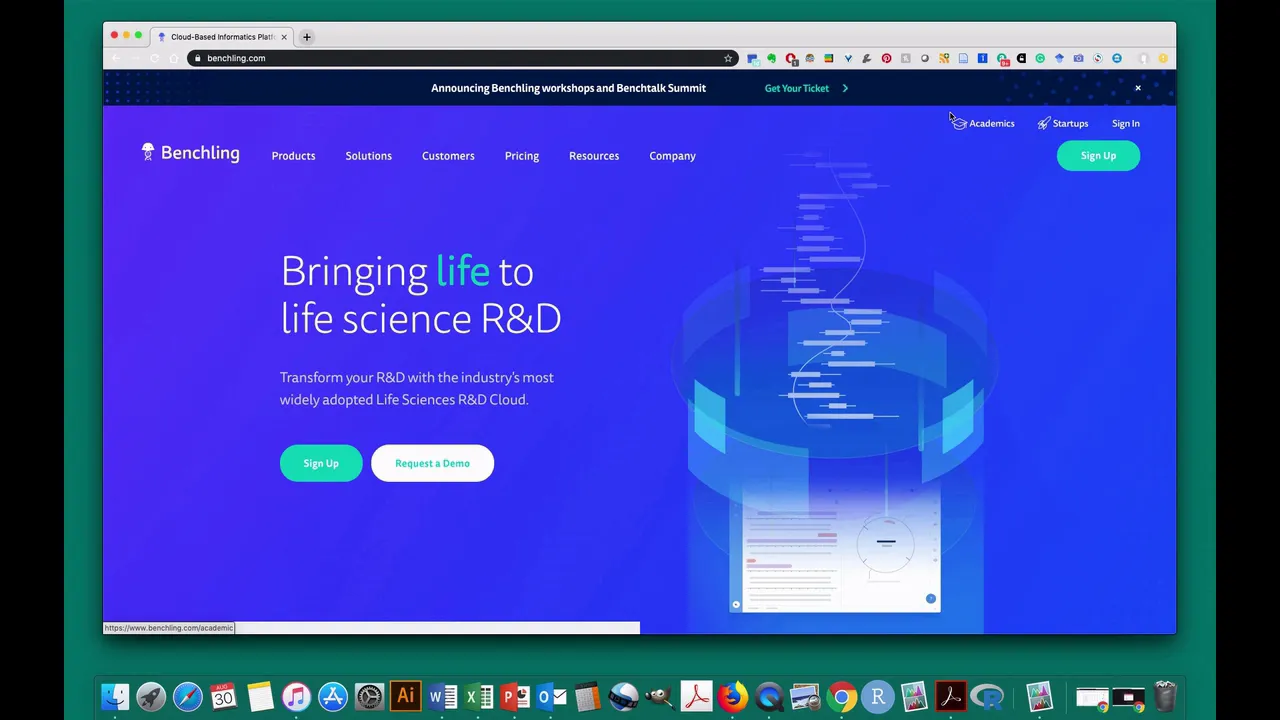Open Firefox from the dock
The width and height of the screenshot is (1280, 720).
point(732,696)
